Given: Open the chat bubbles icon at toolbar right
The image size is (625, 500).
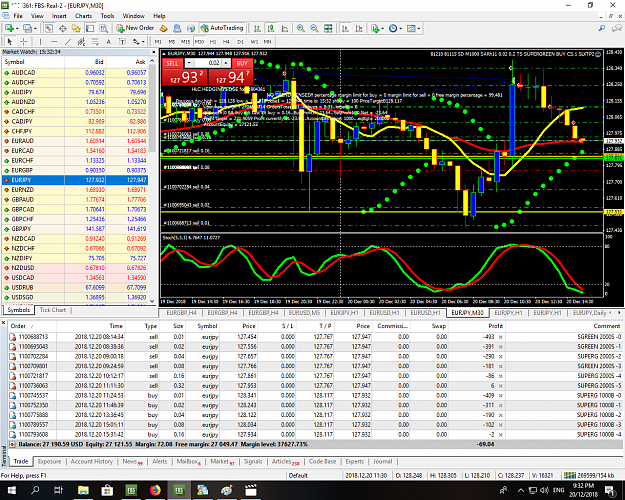Looking at the screenshot, I should (x=617, y=28).
